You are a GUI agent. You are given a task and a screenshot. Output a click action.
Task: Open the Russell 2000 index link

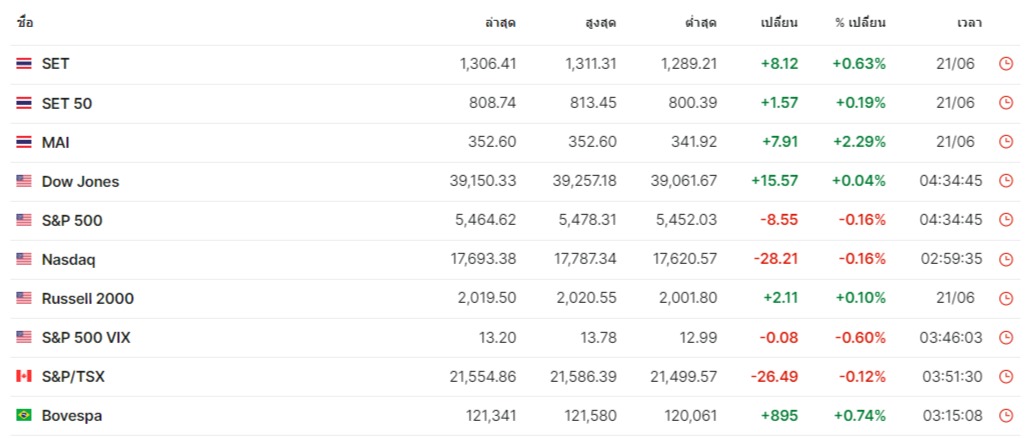[88, 298]
